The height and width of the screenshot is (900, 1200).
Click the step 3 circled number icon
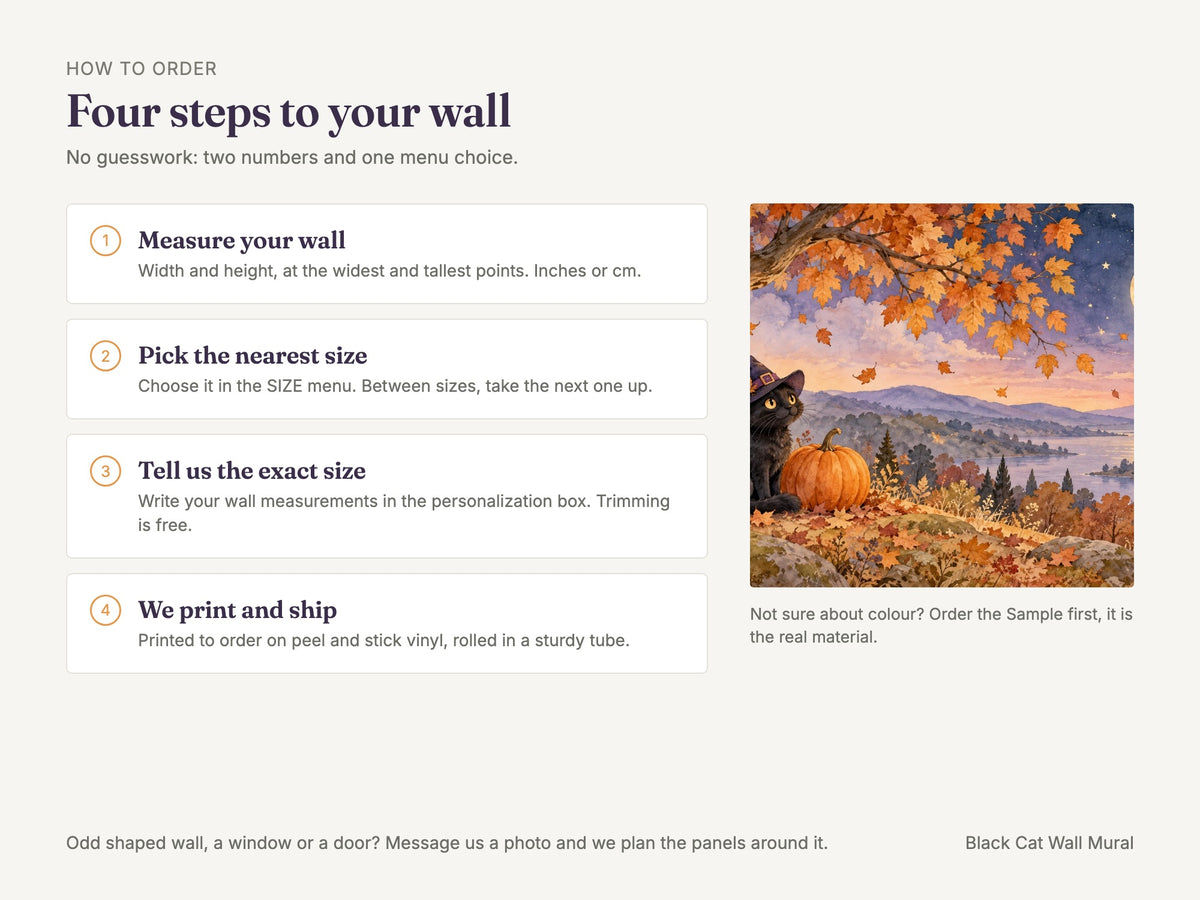(105, 471)
